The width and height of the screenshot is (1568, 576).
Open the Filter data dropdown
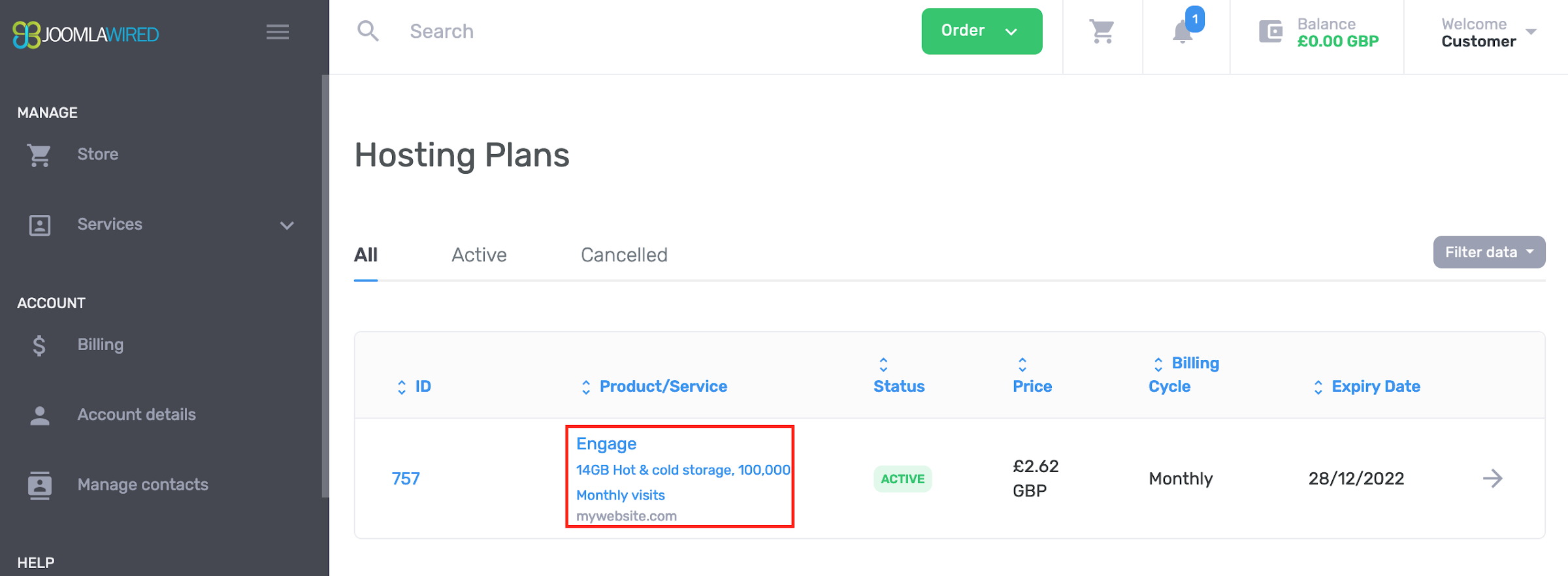[1489, 252]
